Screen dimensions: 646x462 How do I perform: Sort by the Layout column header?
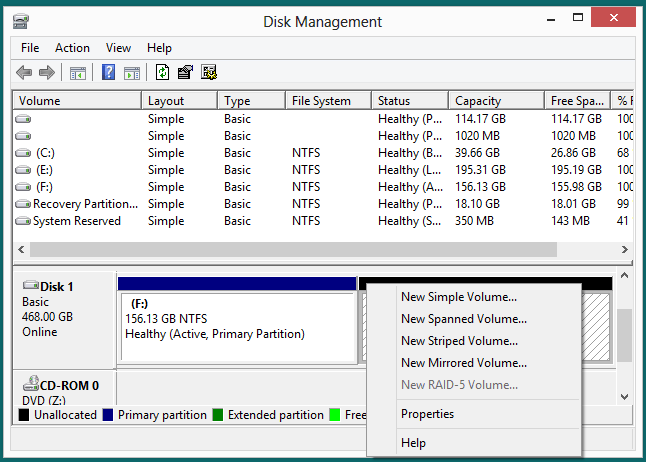pyautogui.click(x=179, y=101)
